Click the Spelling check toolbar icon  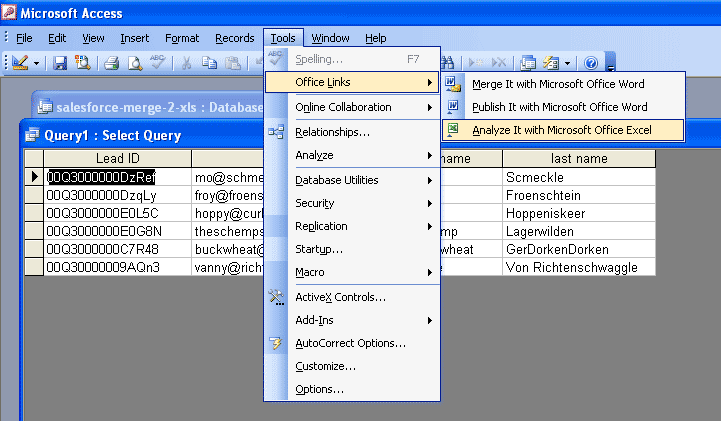click(158, 62)
